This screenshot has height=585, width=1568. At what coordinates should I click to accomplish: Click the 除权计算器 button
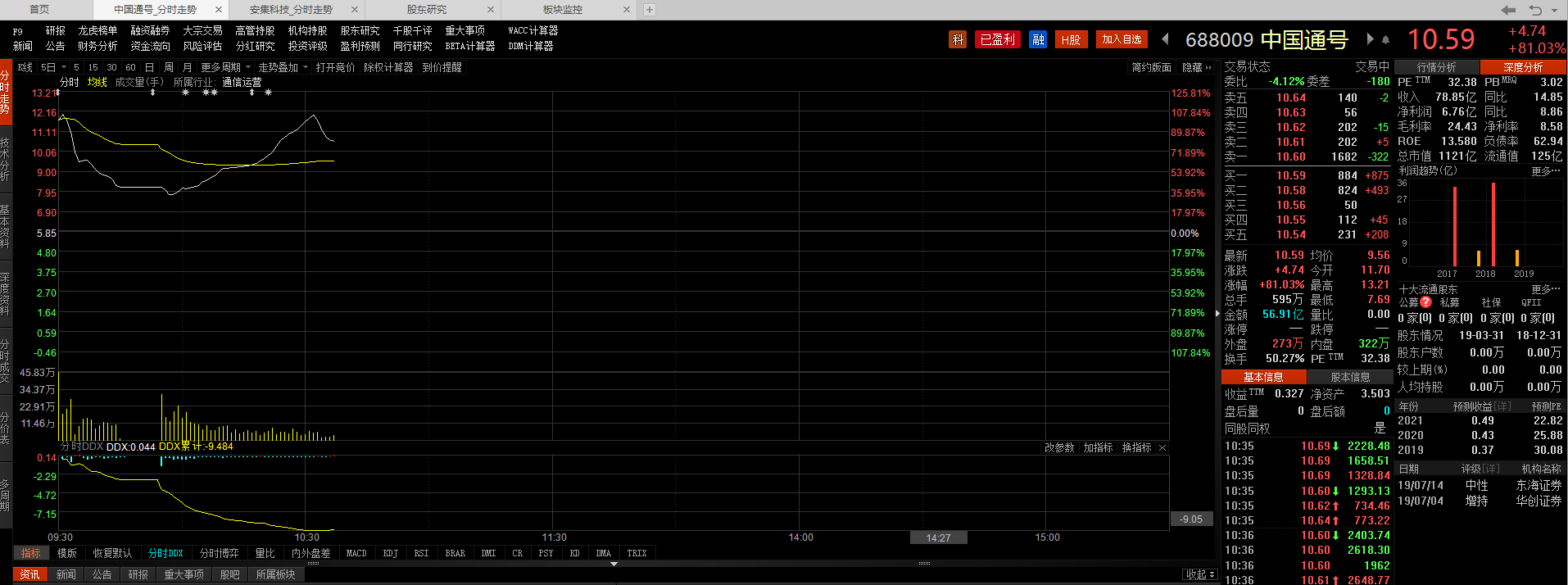[x=388, y=67]
